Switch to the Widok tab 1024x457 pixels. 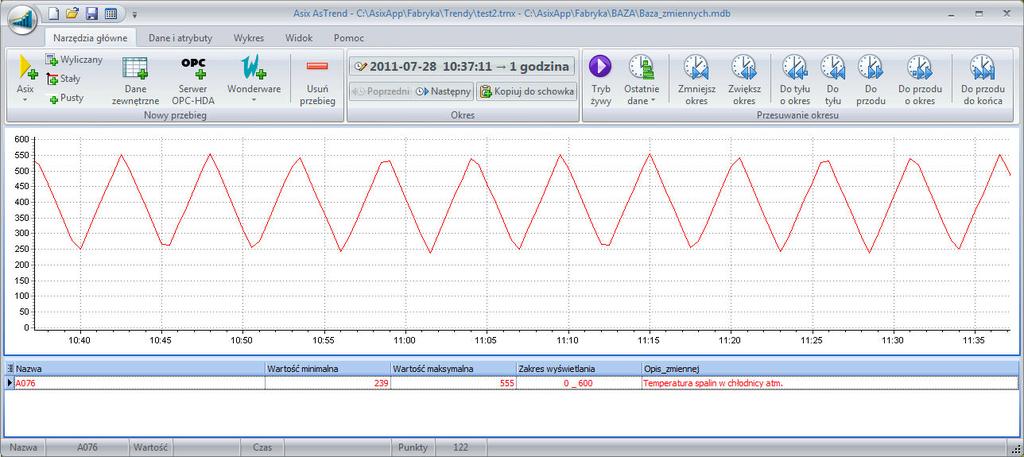pos(300,38)
